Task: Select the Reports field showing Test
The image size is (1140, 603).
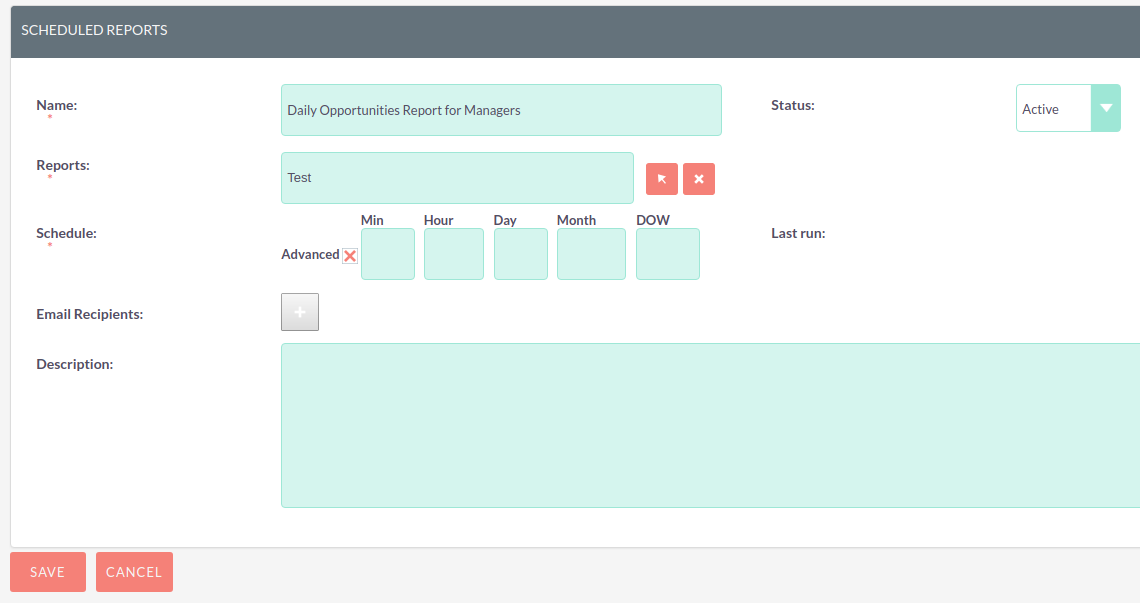Action: [x=456, y=177]
